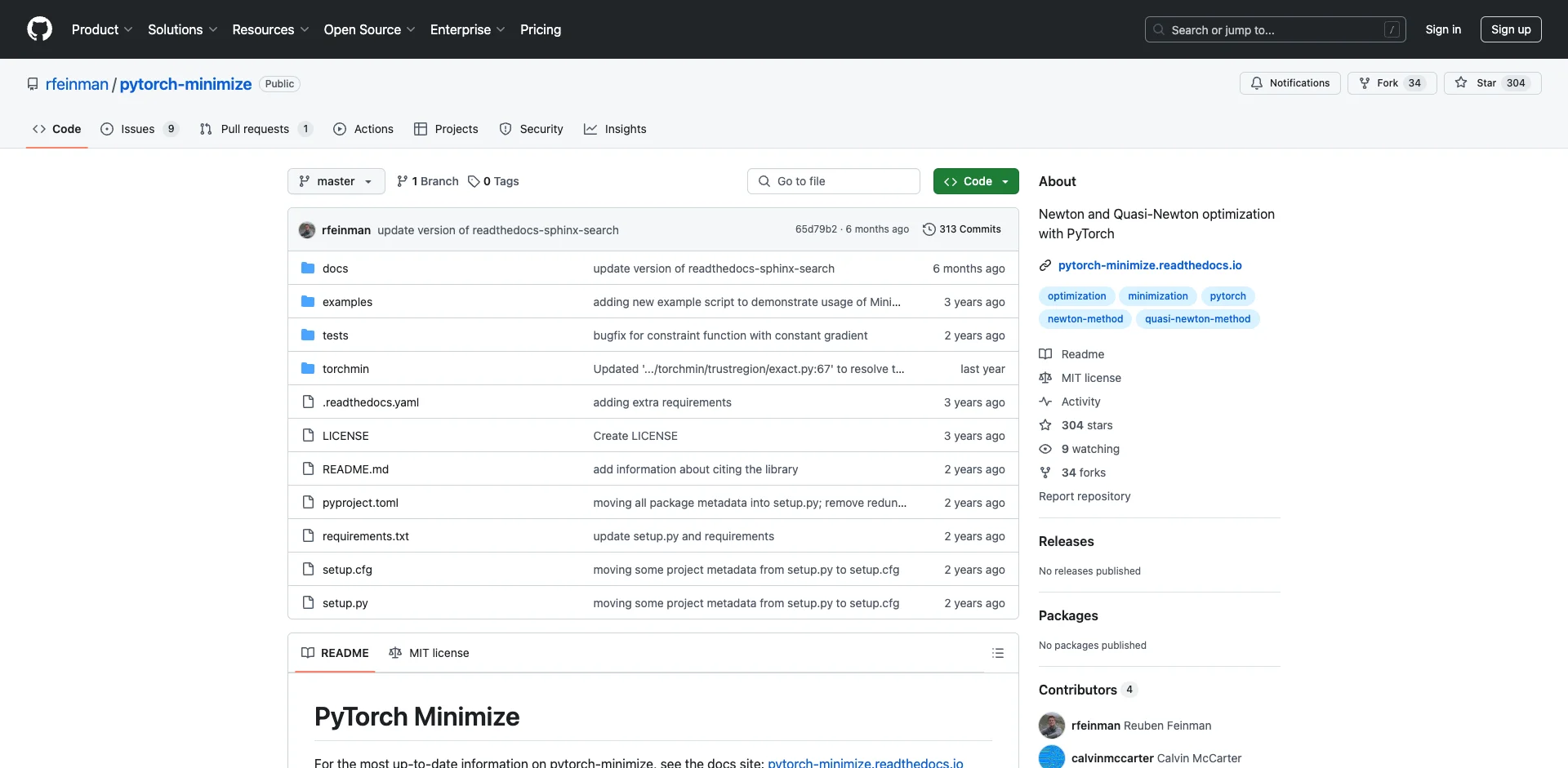
Task: Click the minimization topic tag
Action: click(x=1158, y=296)
